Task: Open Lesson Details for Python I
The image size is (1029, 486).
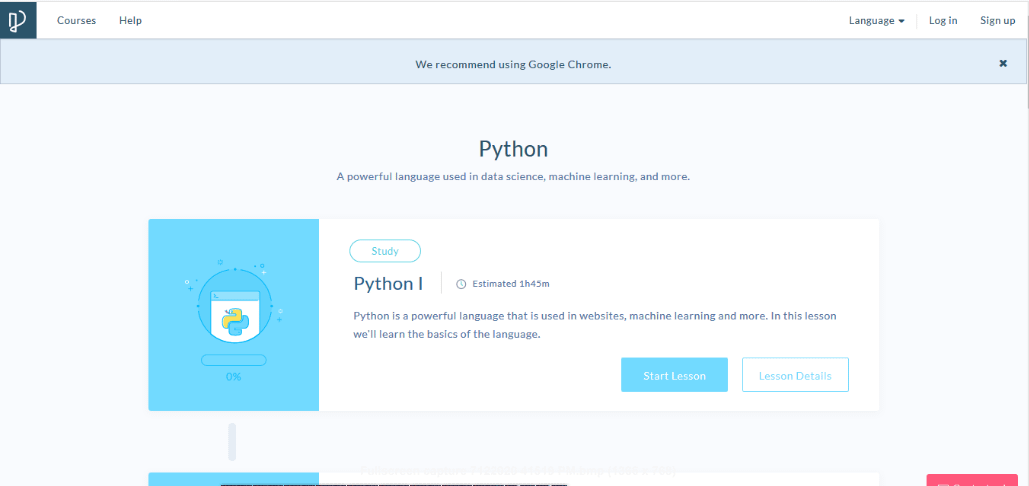Action: pyautogui.click(x=795, y=375)
